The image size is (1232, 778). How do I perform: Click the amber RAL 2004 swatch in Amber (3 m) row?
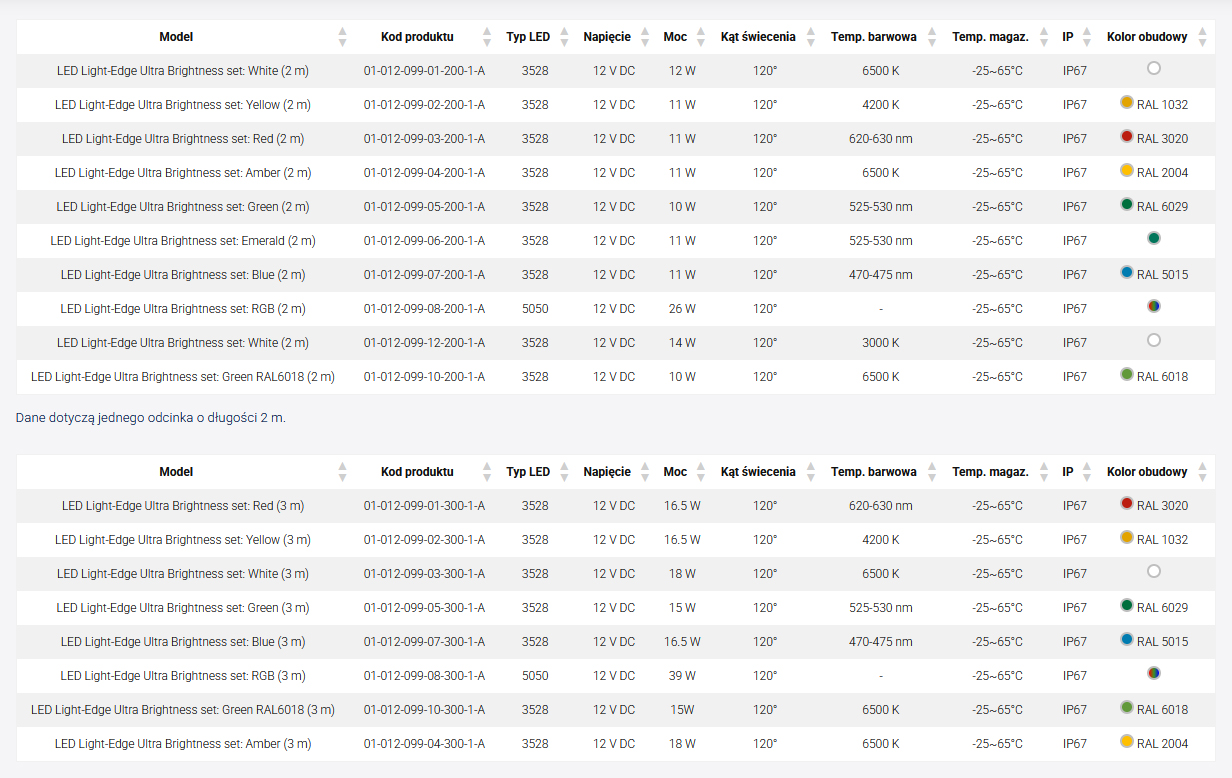[x=1127, y=741]
